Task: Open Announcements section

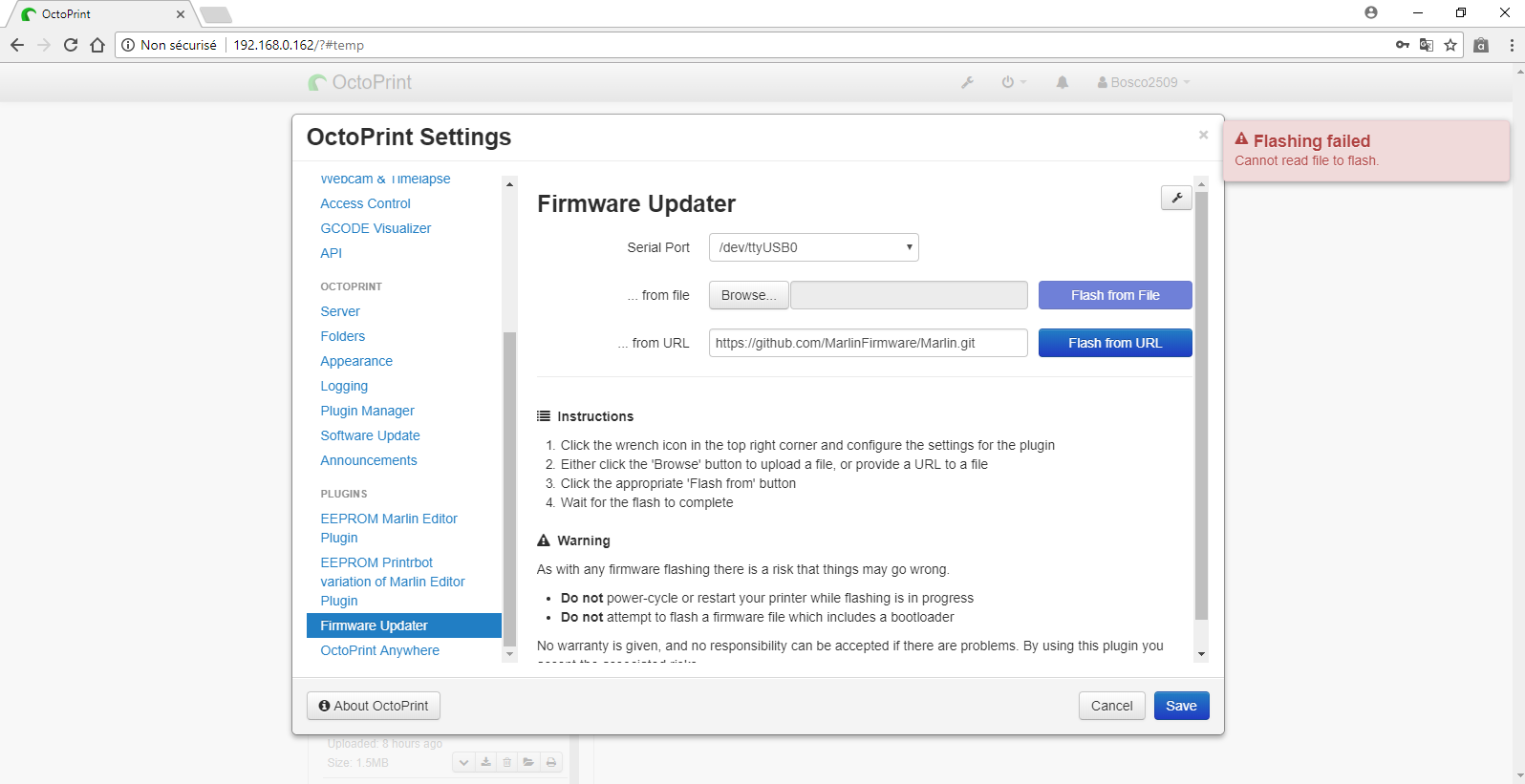Action: (369, 460)
